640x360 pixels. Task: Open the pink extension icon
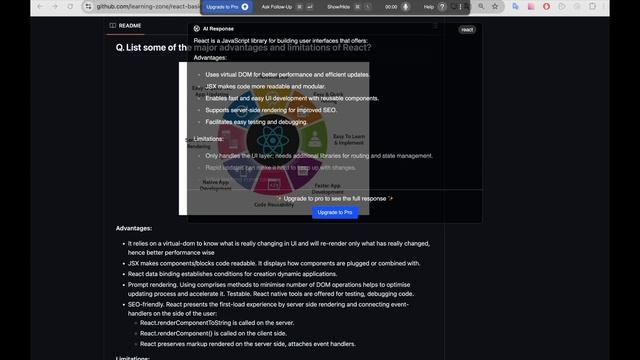click(531, 7)
